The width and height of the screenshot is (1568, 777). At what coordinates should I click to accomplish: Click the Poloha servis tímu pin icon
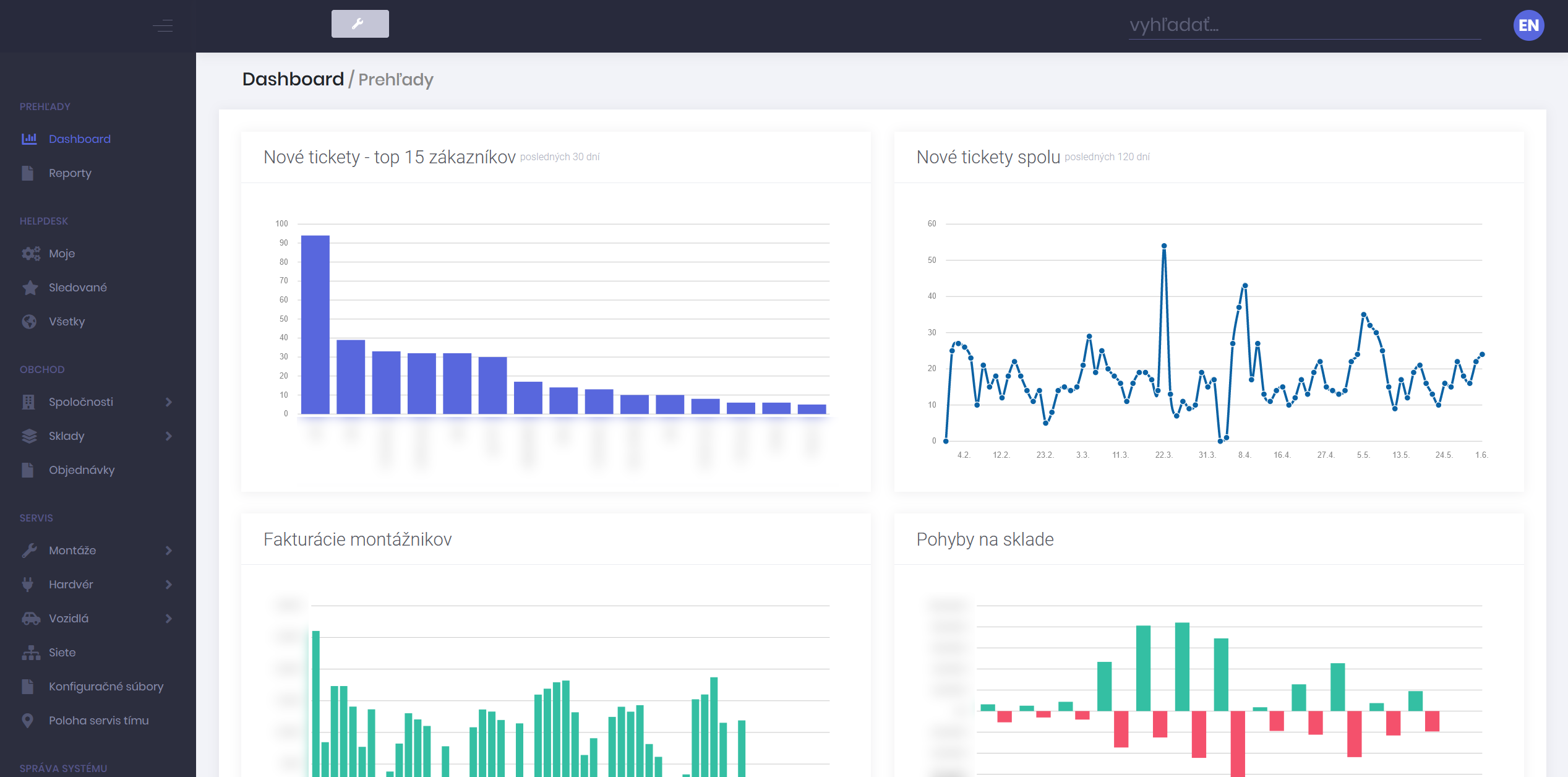tap(27, 721)
